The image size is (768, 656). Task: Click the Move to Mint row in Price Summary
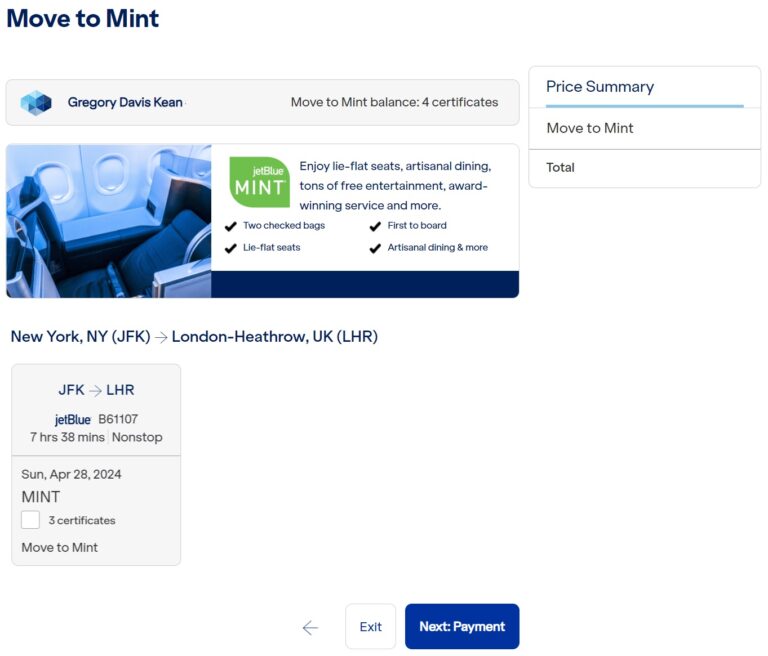click(645, 128)
